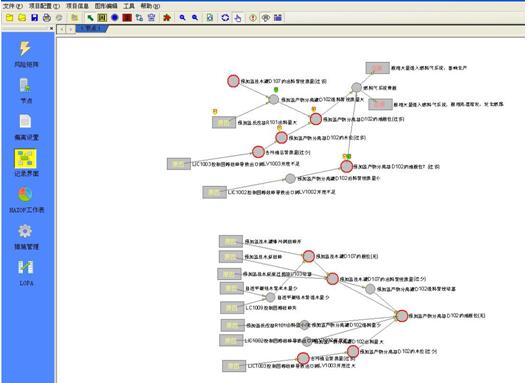Open the 工具 (Tools) menu

[129, 6]
